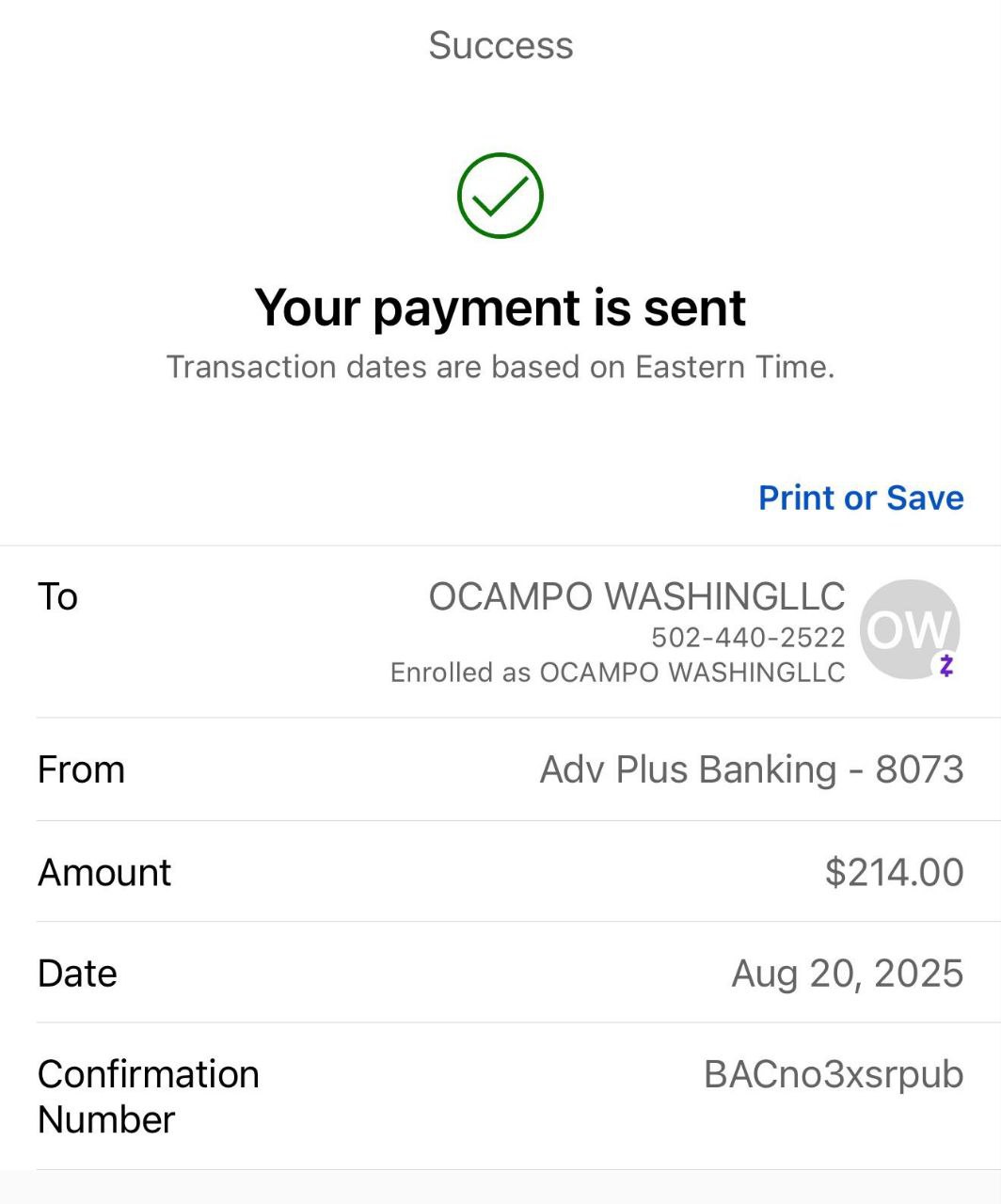The width and height of the screenshot is (1001, 1204).
Task: Tap the Adv Plus Banking - 8073 account
Action: (x=751, y=769)
